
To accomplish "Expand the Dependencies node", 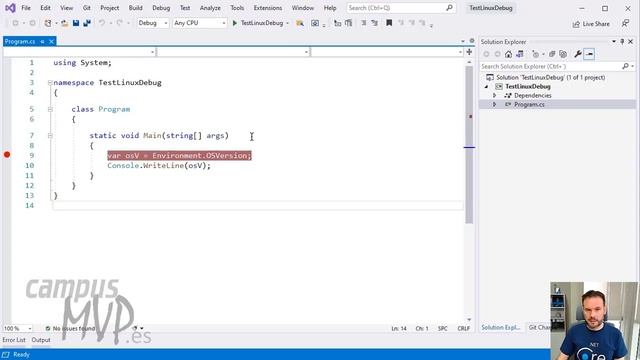I will (x=494, y=96).
